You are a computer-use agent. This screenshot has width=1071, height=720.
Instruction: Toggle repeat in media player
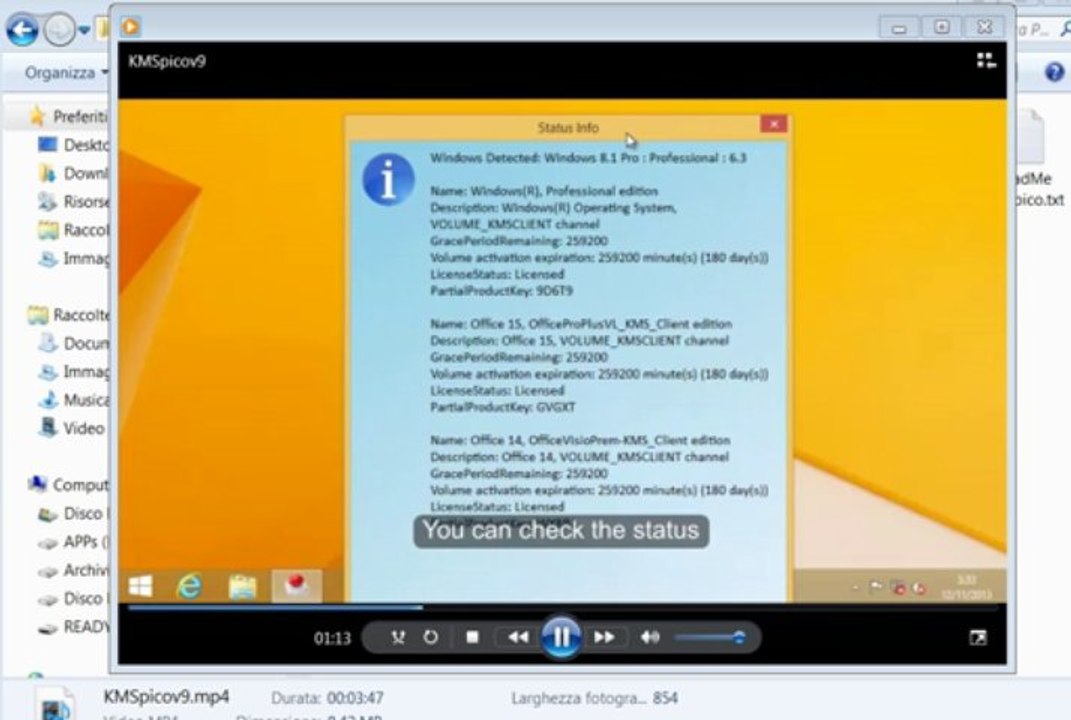point(430,637)
